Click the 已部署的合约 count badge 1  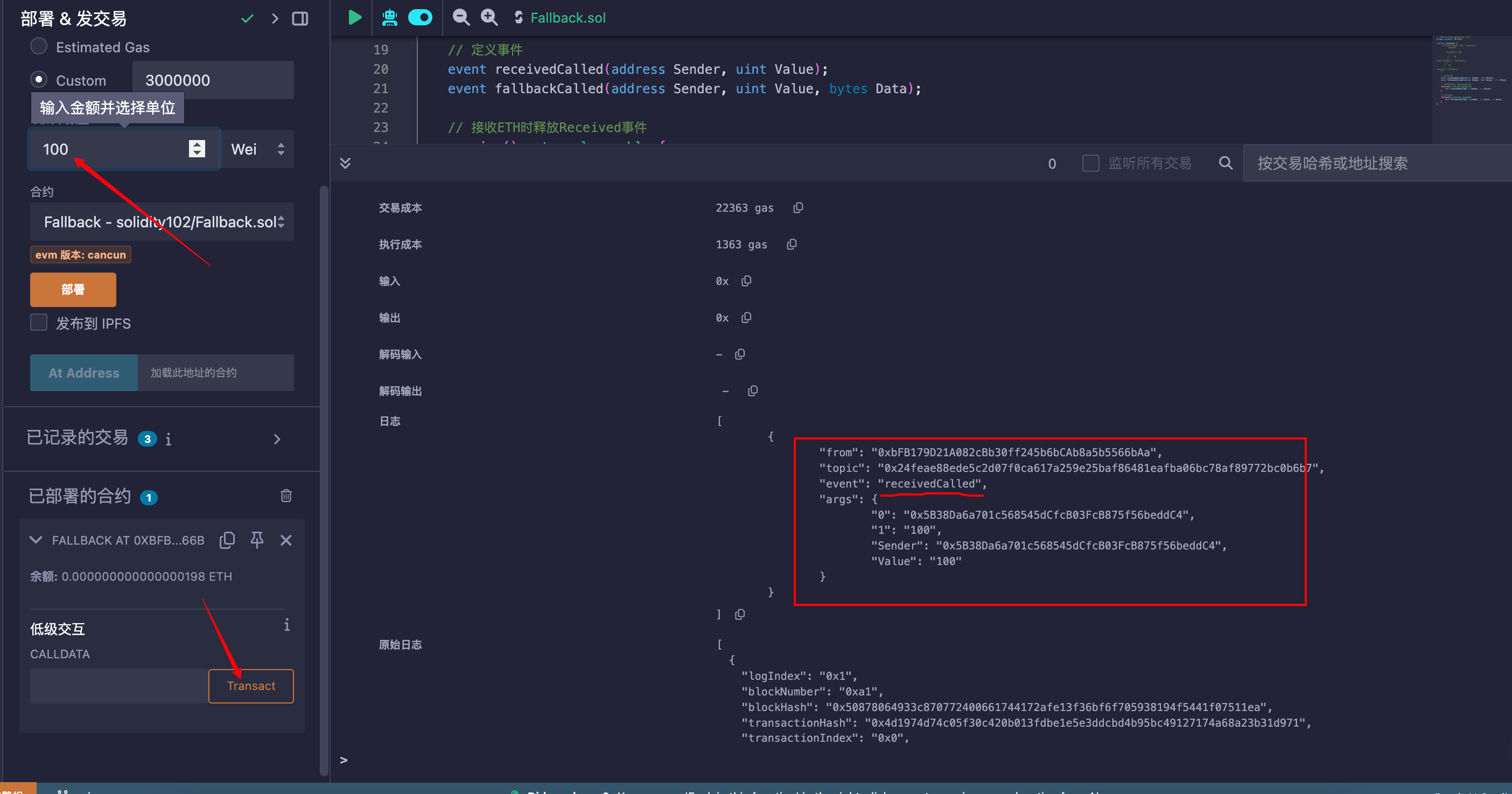point(149,497)
